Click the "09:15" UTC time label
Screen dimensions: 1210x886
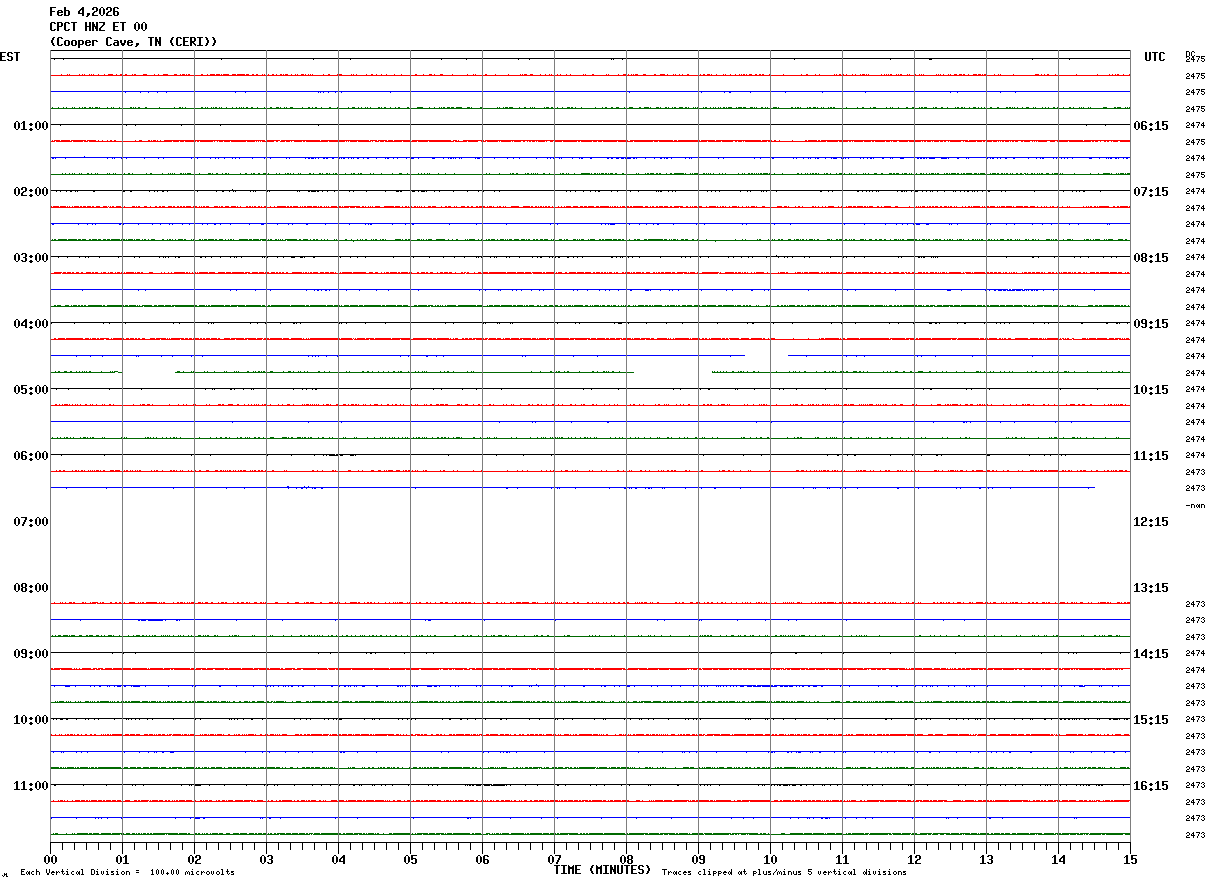point(1151,324)
